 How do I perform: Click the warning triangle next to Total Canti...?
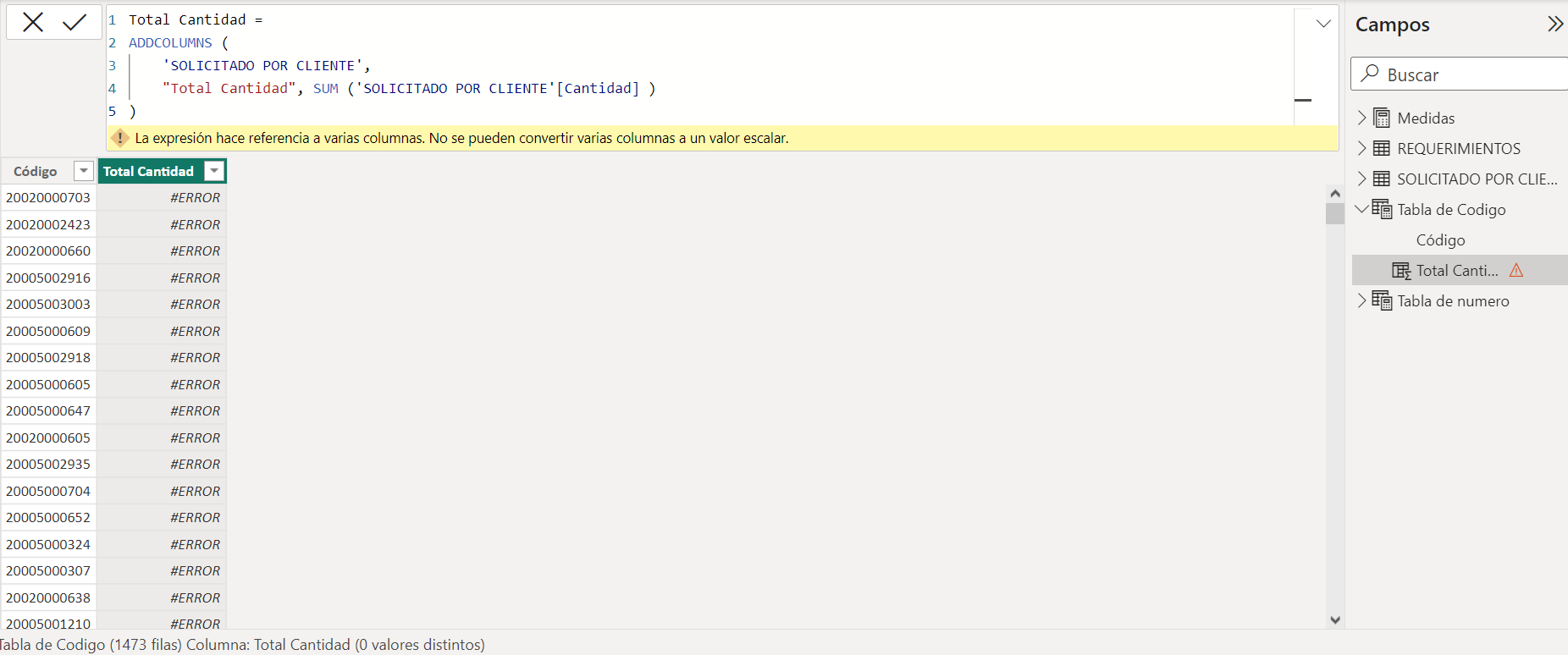(1516, 270)
